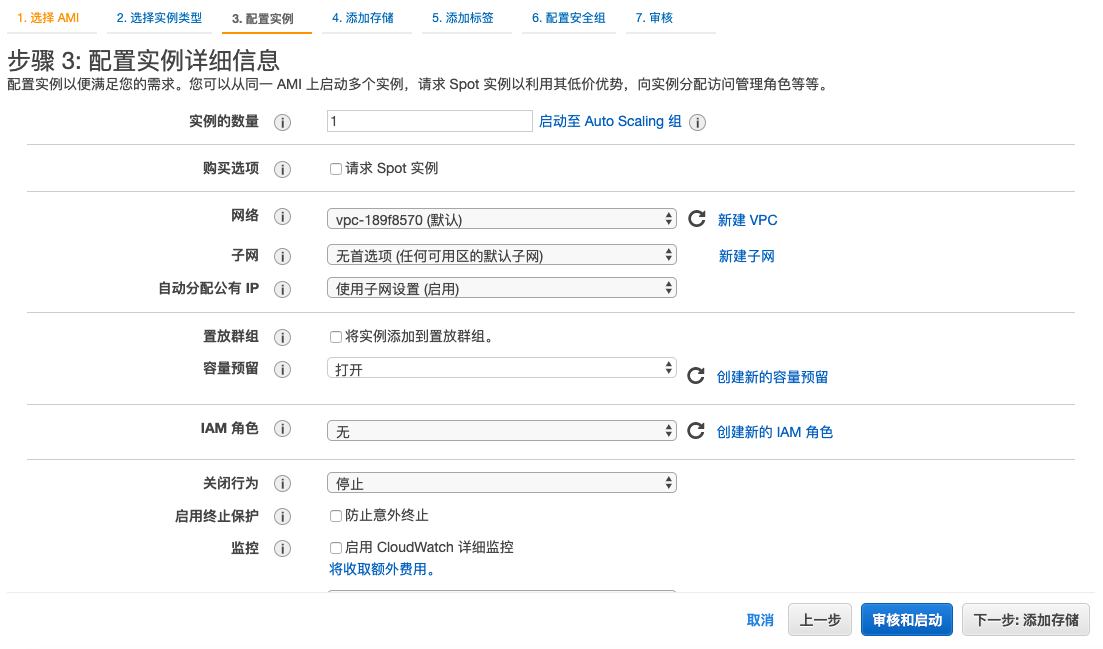Click 上一步 button

(x=820, y=619)
